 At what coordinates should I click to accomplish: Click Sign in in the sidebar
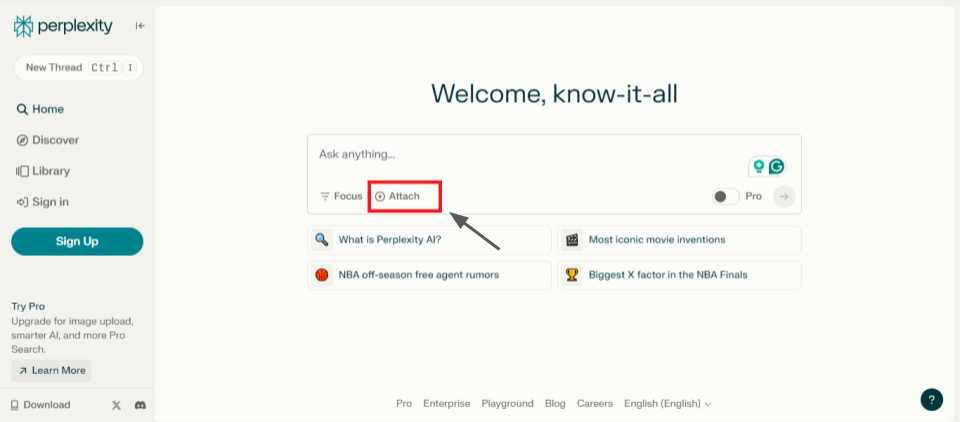pos(42,202)
